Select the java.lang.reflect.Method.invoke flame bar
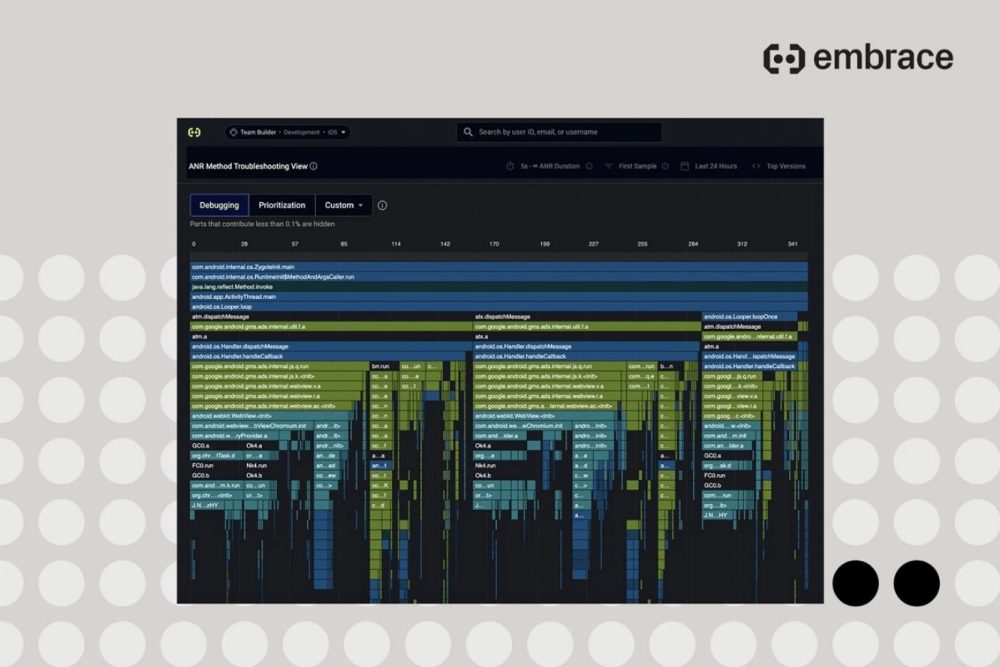Viewport: 1000px width, 667px height. click(x=498, y=287)
